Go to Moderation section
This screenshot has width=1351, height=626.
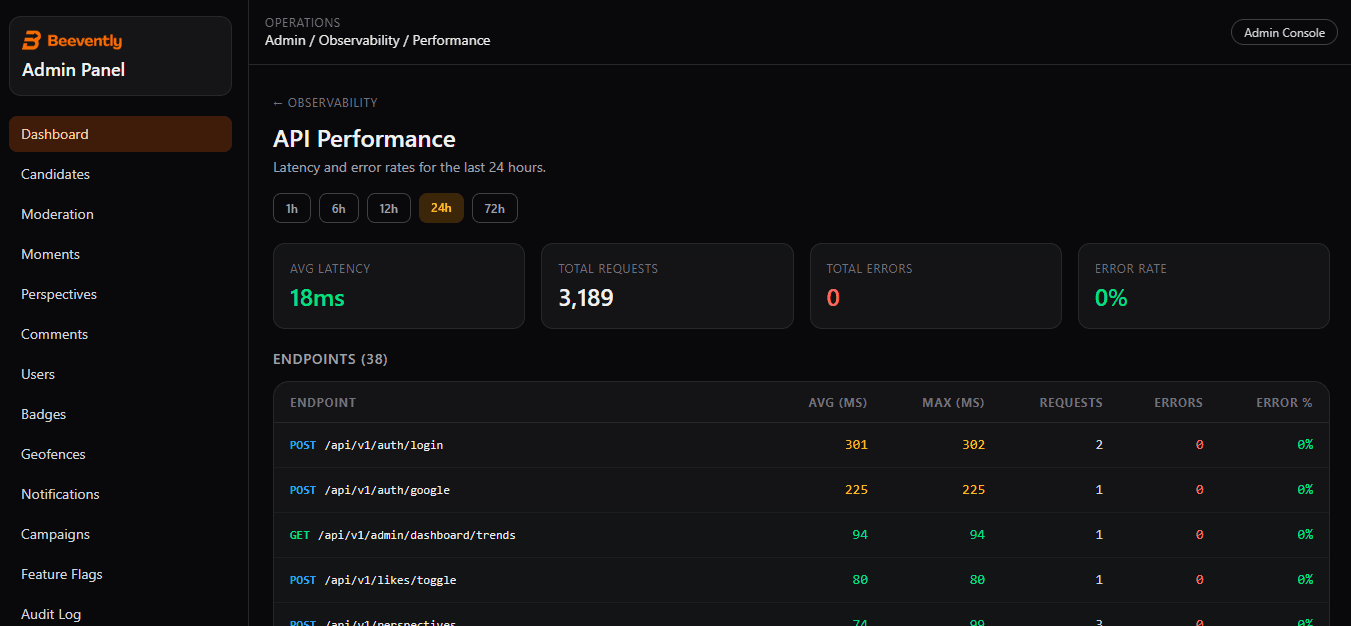point(120,214)
